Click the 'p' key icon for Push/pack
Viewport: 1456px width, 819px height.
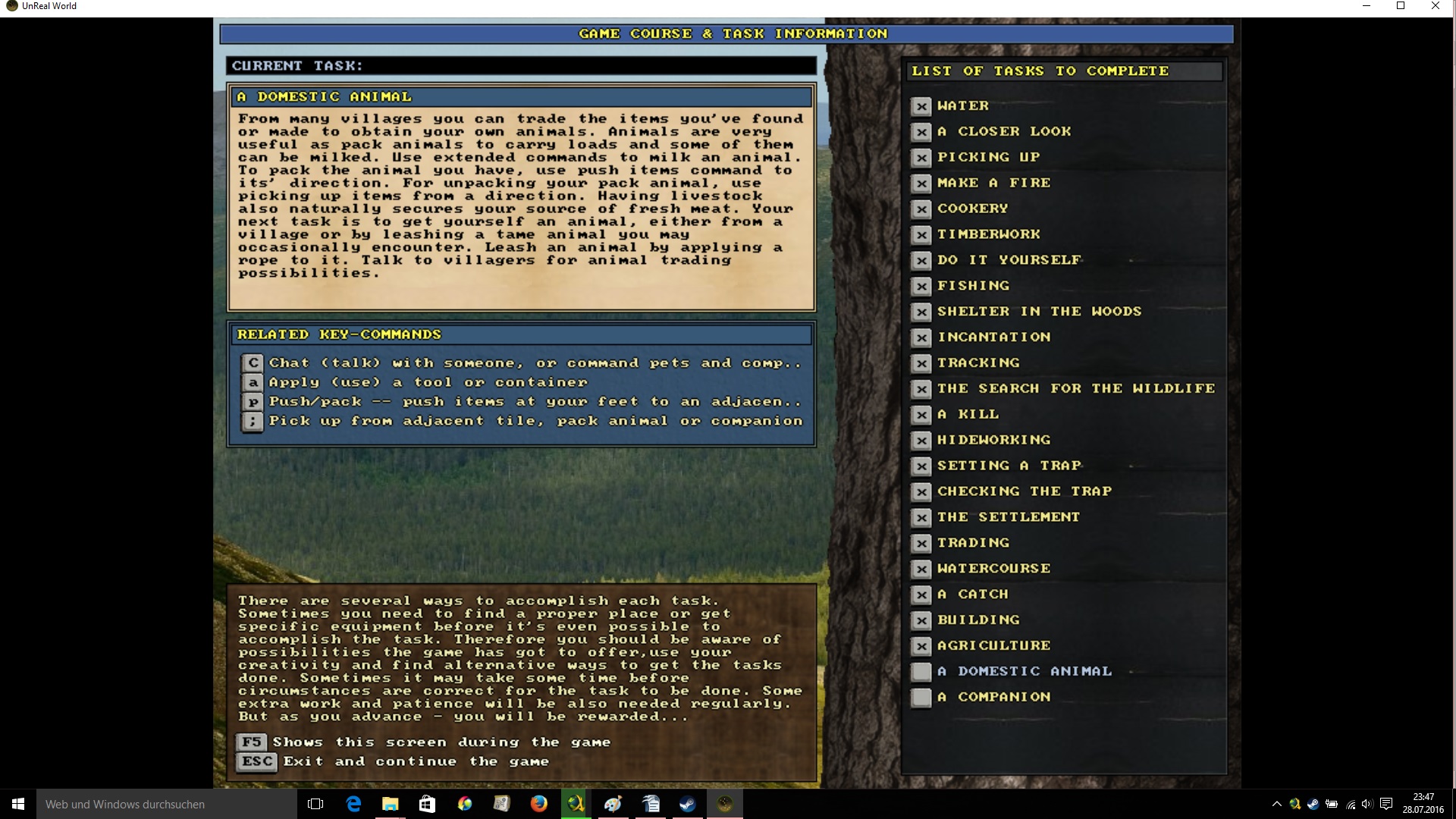[x=253, y=402]
